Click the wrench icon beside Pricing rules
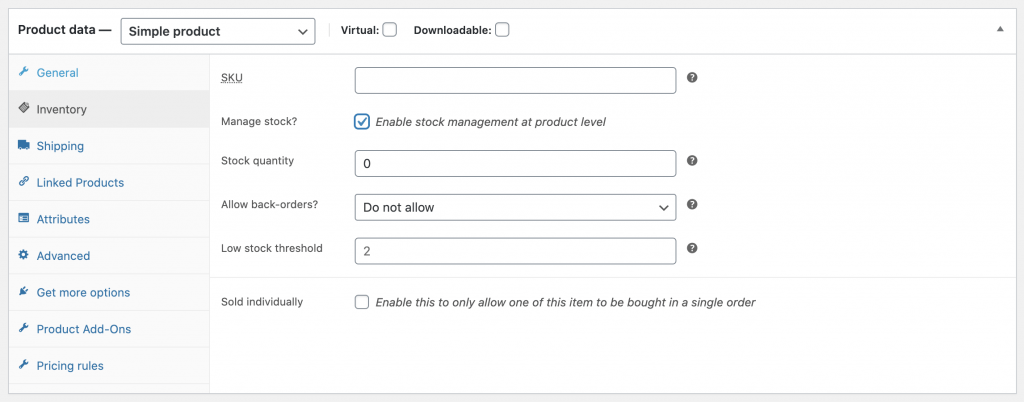This screenshot has height=402, width=1024. pos(24,364)
